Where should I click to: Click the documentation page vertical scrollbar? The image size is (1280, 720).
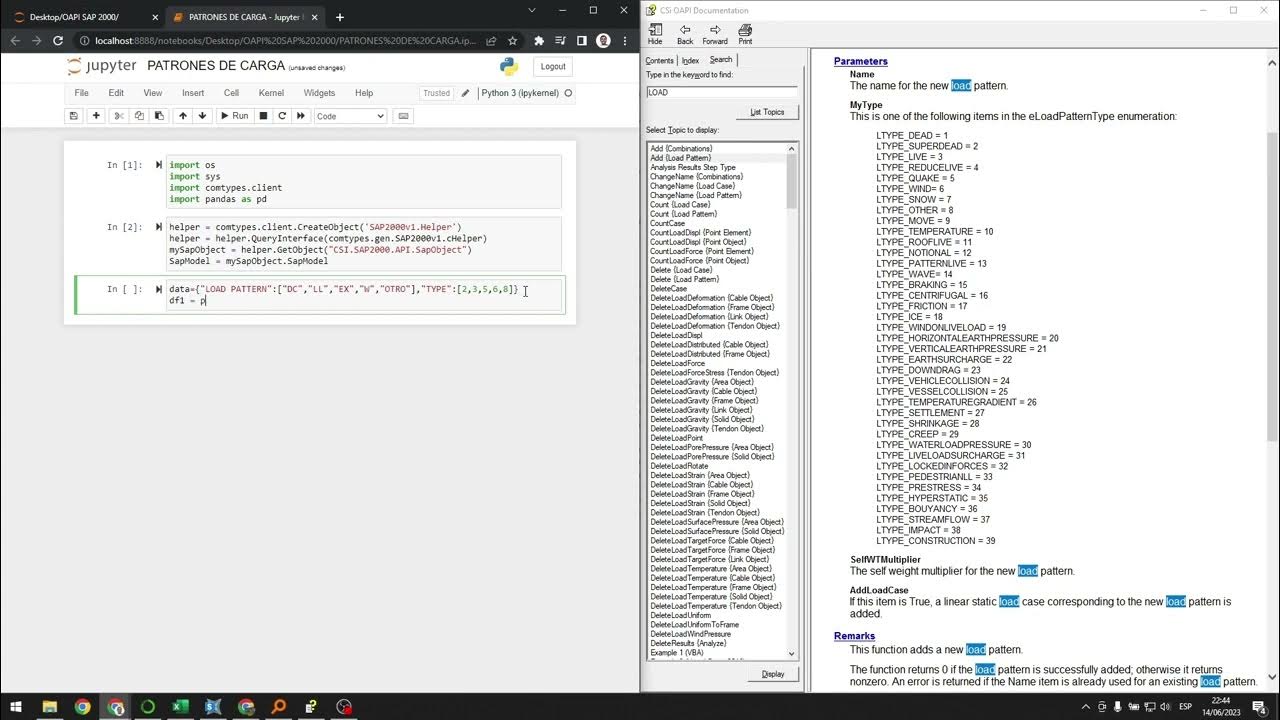point(1273,370)
